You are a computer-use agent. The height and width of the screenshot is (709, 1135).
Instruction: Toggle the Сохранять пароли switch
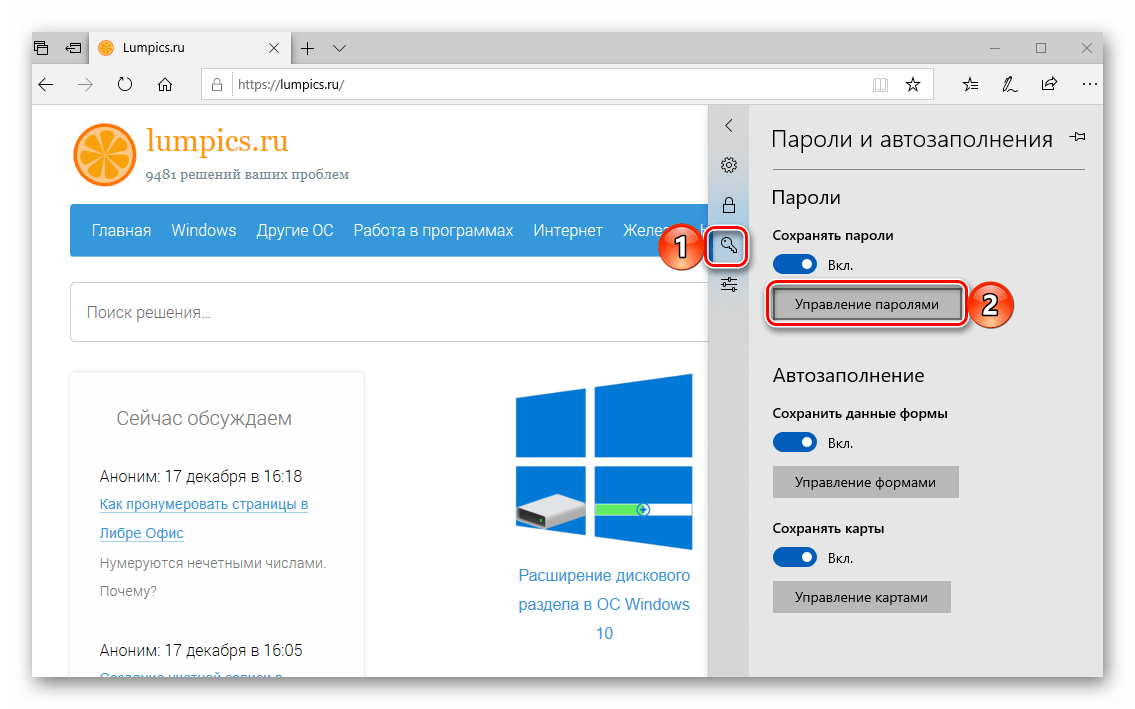[795, 264]
